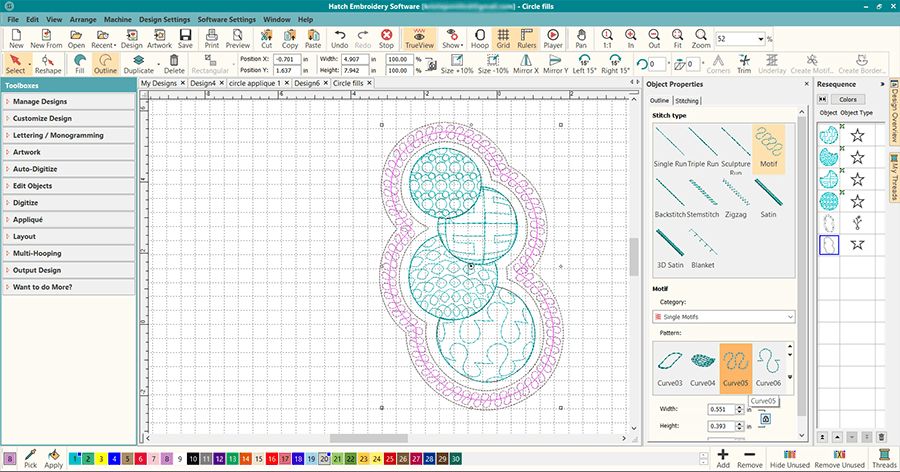Toggle the Rulers display
900x472 pixels.
pos(527,39)
